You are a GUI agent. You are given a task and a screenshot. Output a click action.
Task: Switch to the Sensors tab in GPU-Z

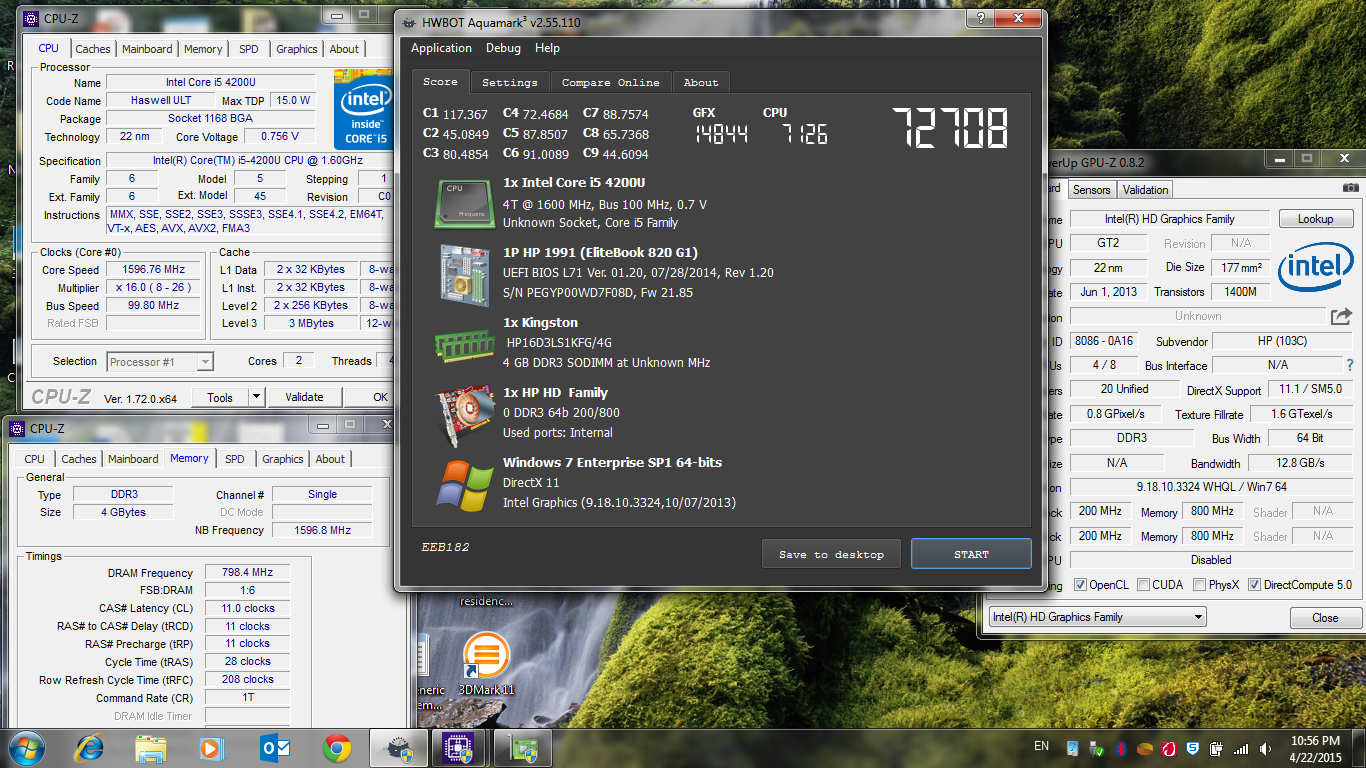[1091, 189]
